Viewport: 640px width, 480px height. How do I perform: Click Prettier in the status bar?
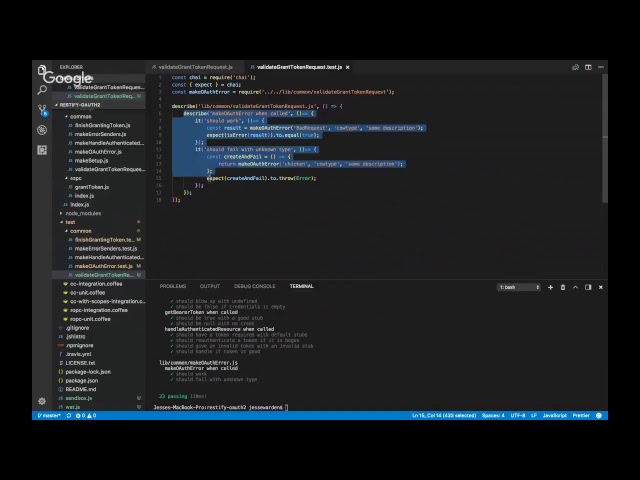pos(581,416)
